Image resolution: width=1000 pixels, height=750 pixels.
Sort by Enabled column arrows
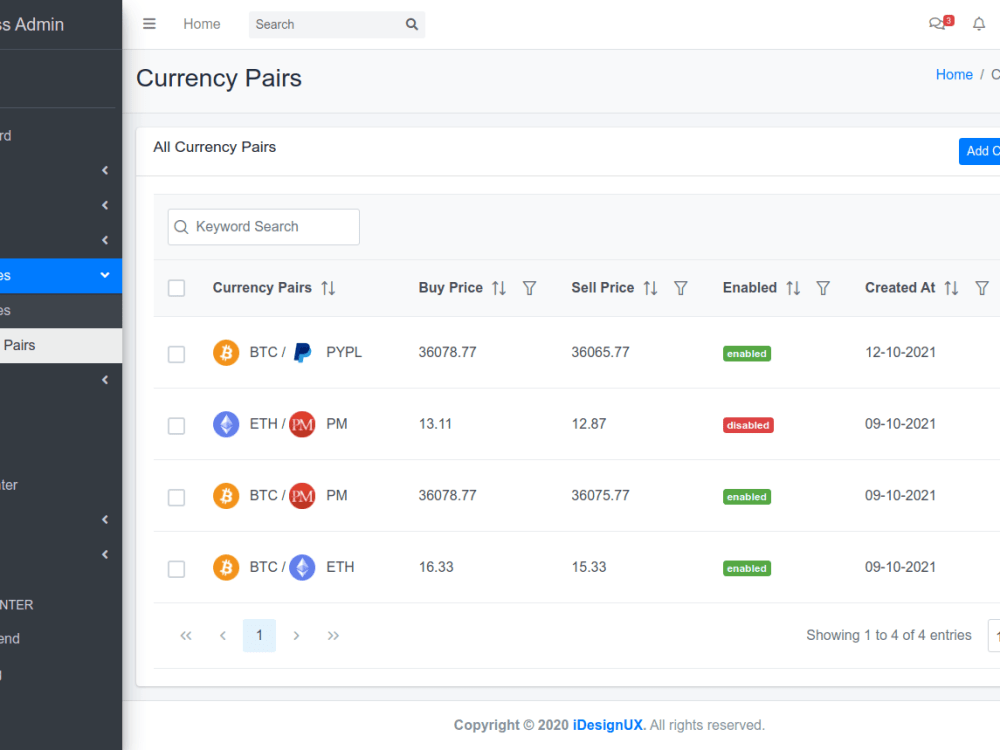pos(793,288)
